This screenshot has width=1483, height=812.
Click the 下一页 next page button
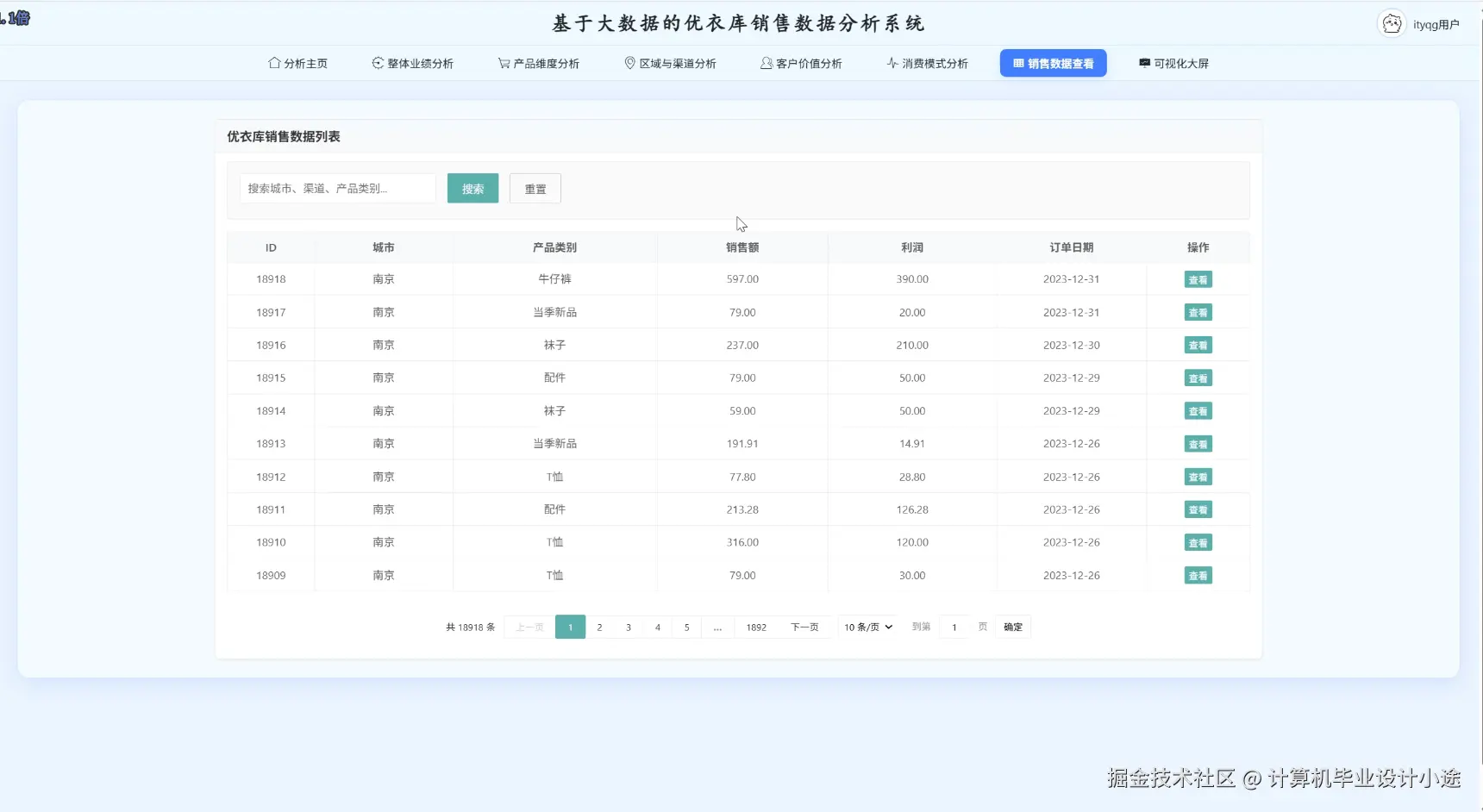point(804,627)
